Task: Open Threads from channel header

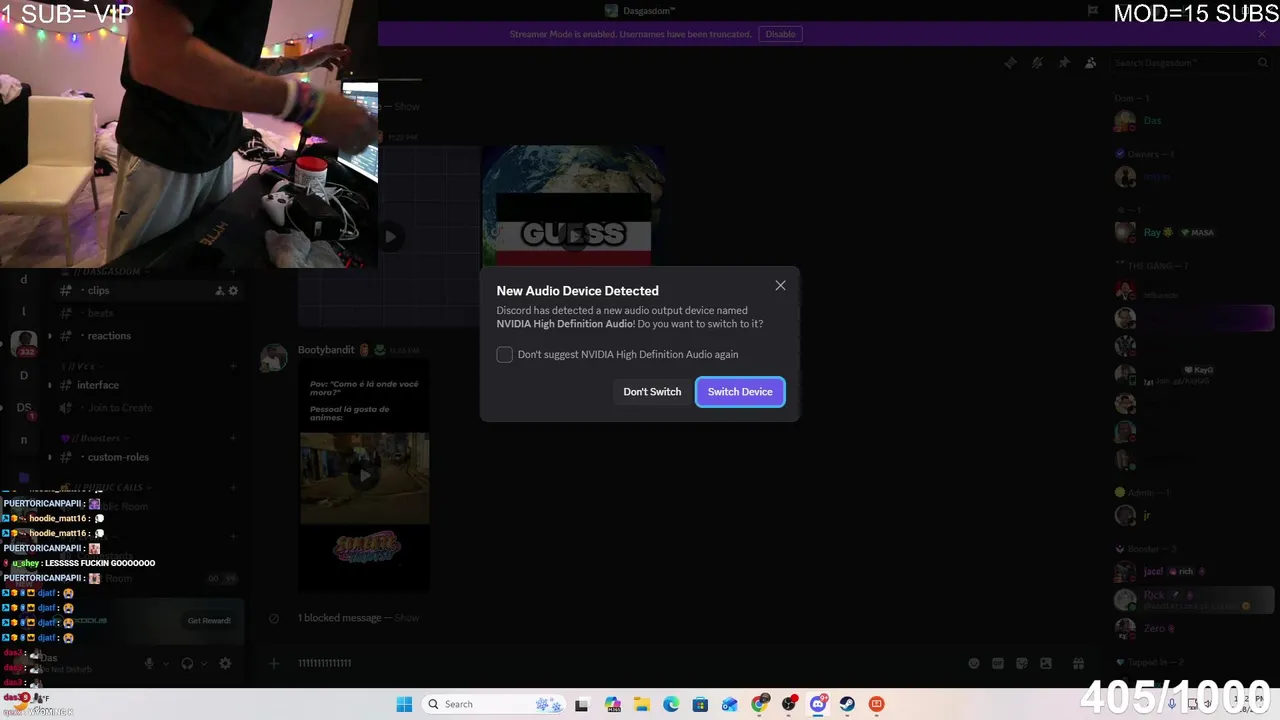Action: (1010, 63)
